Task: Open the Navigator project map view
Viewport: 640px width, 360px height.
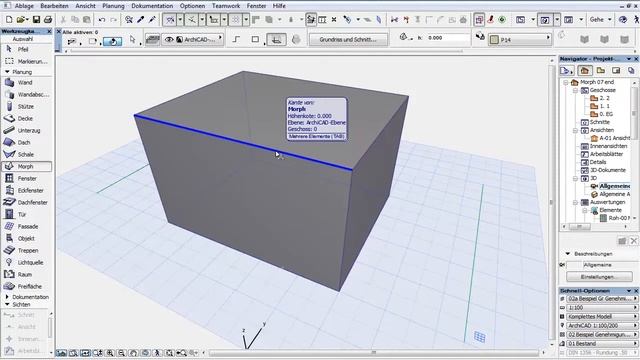Action: click(x=584, y=71)
